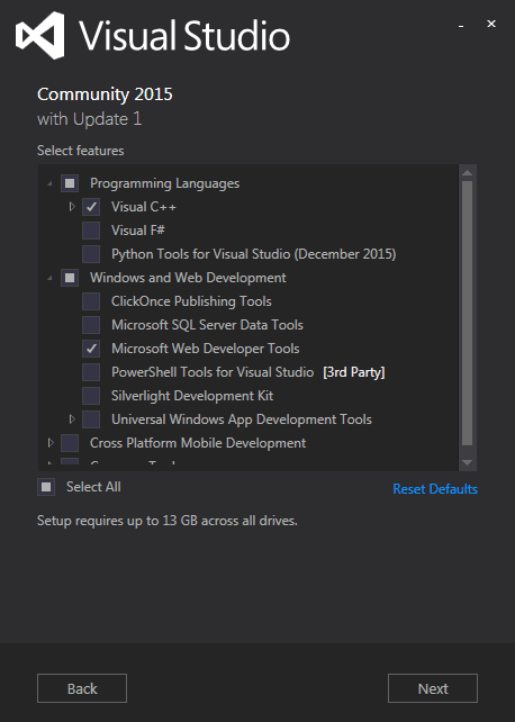Collapse the Programming Languages tree node
Viewport: 515px width, 722px height.
50,184
